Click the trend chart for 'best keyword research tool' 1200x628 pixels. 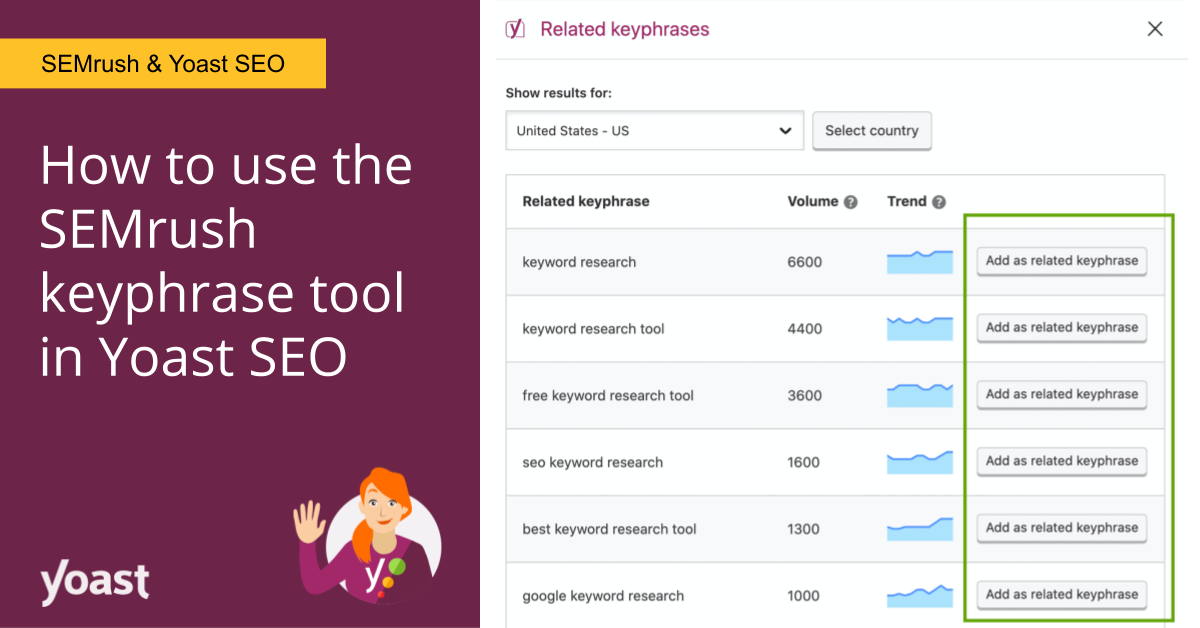tap(920, 528)
